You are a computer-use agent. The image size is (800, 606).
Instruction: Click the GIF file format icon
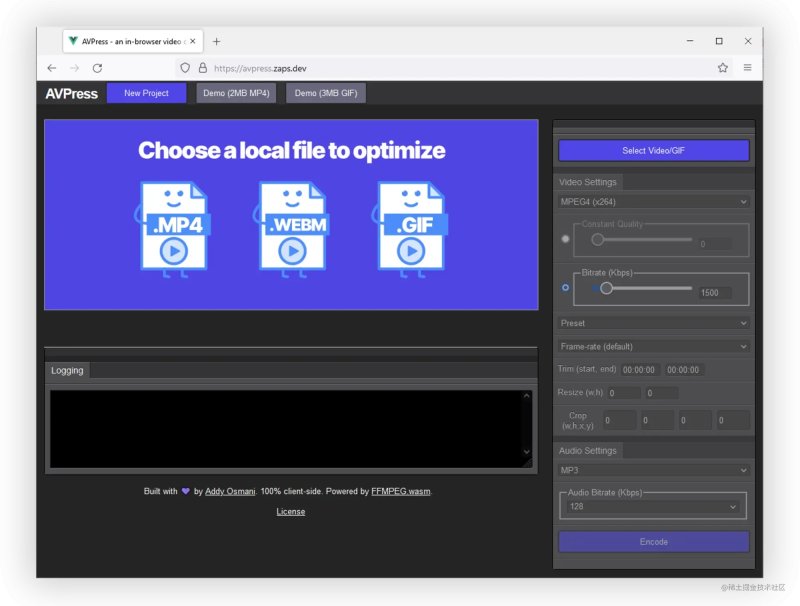pyautogui.click(x=410, y=229)
